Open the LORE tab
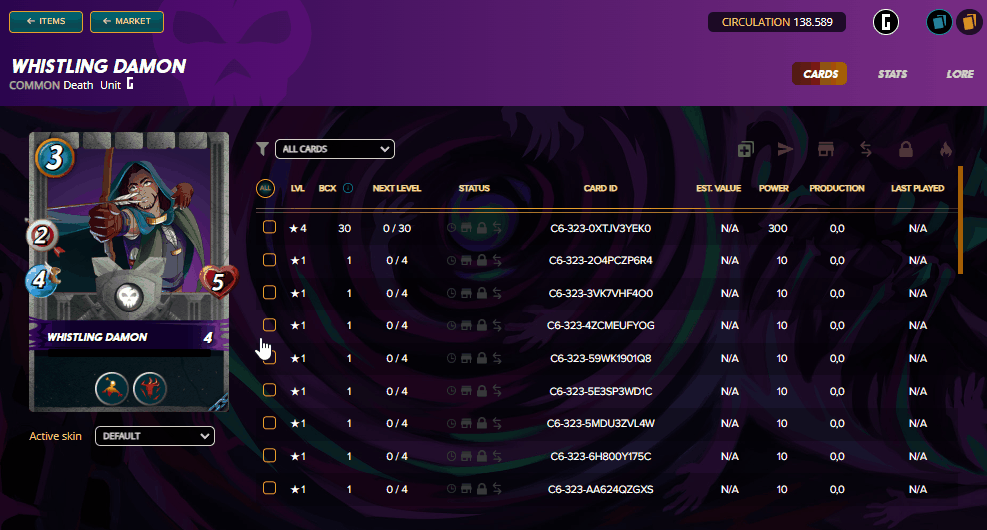Screen dimensions: 987x530 960,74
